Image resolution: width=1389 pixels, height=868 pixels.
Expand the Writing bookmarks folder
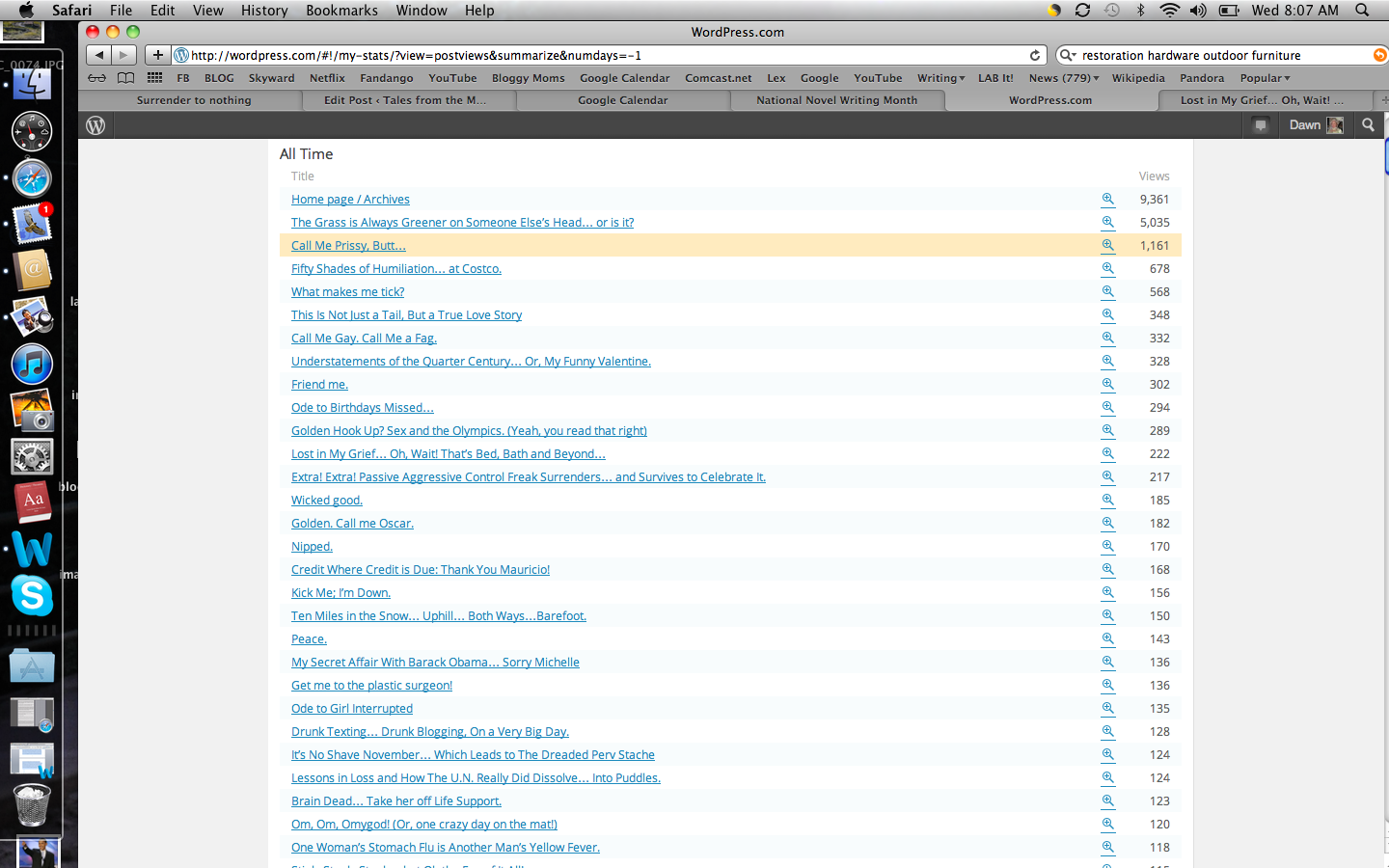[x=940, y=78]
